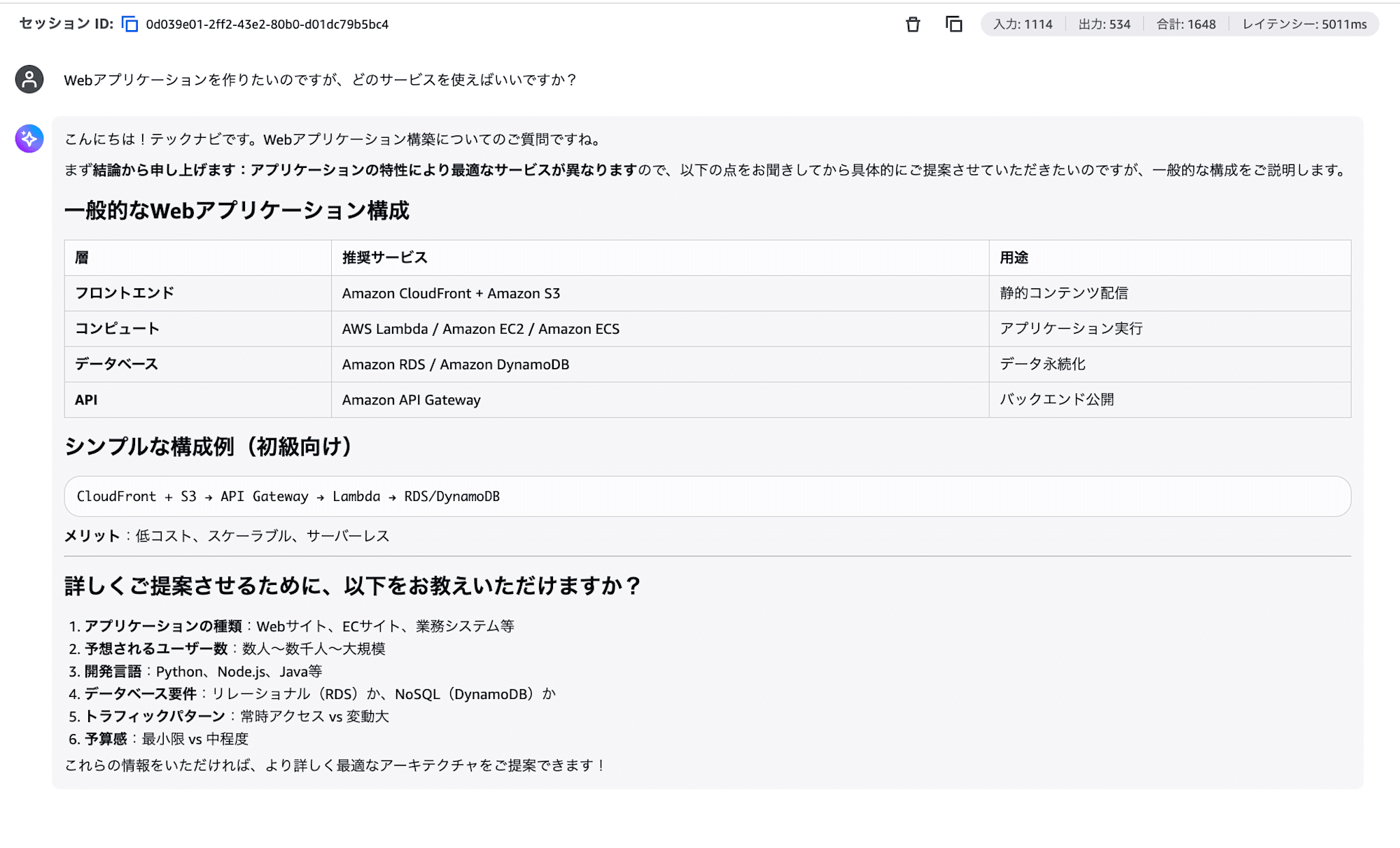This screenshot has width=1400, height=848.
Task: Delete the session with the trash icon
Action: 913,24
